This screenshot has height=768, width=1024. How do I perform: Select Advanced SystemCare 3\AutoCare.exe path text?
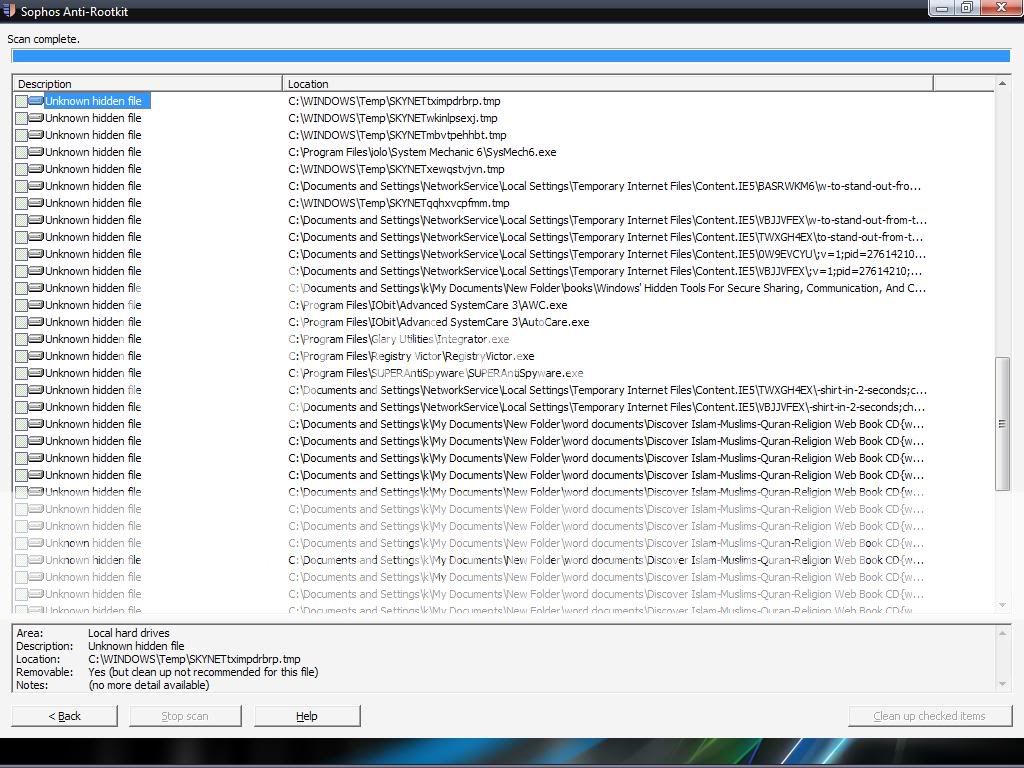click(x=439, y=321)
